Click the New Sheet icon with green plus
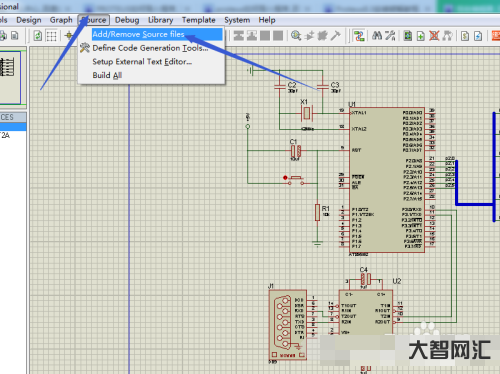The width and height of the screenshot is (500, 374). pos(421,36)
